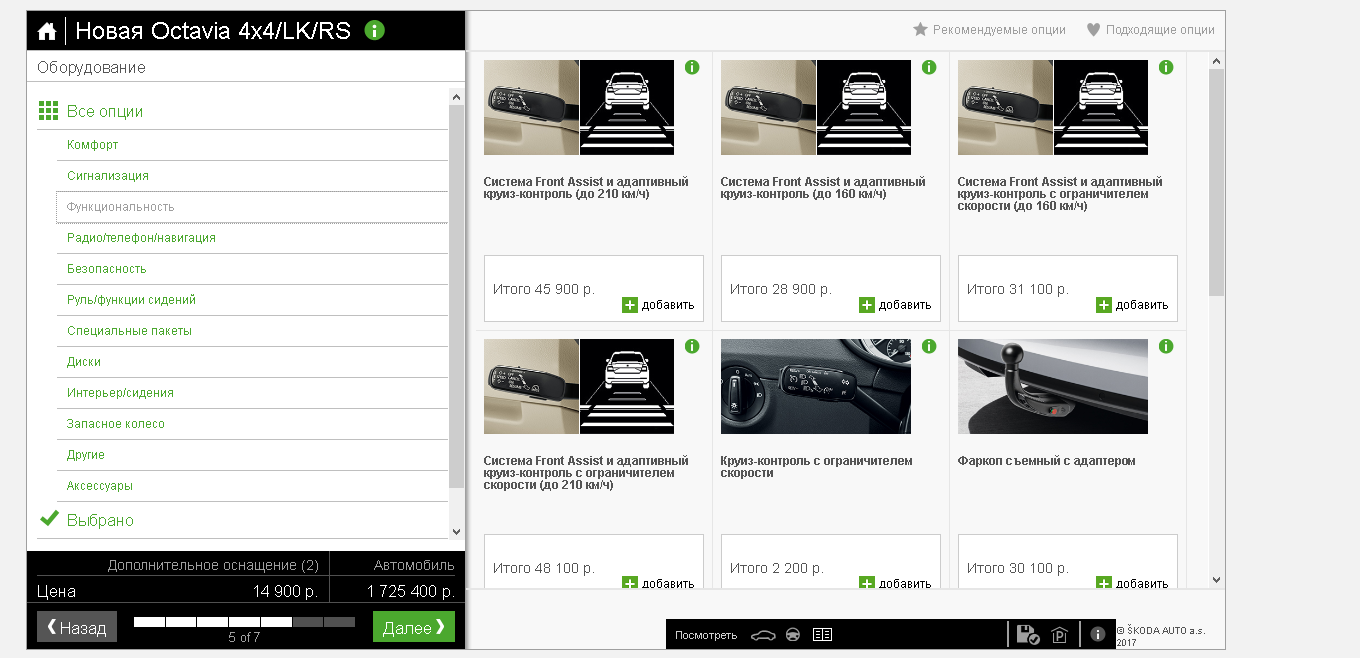The height and width of the screenshot is (658, 1360).
Task: Show info for Фаркоп съемный с адаптером
Action: pyautogui.click(x=1166, y=346)
